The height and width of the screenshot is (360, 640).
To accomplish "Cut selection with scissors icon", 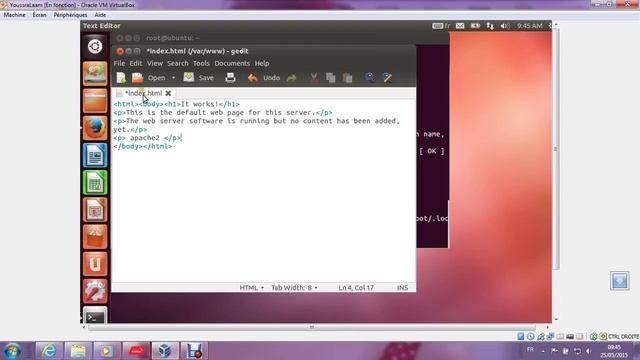I will tap(314, 78).
